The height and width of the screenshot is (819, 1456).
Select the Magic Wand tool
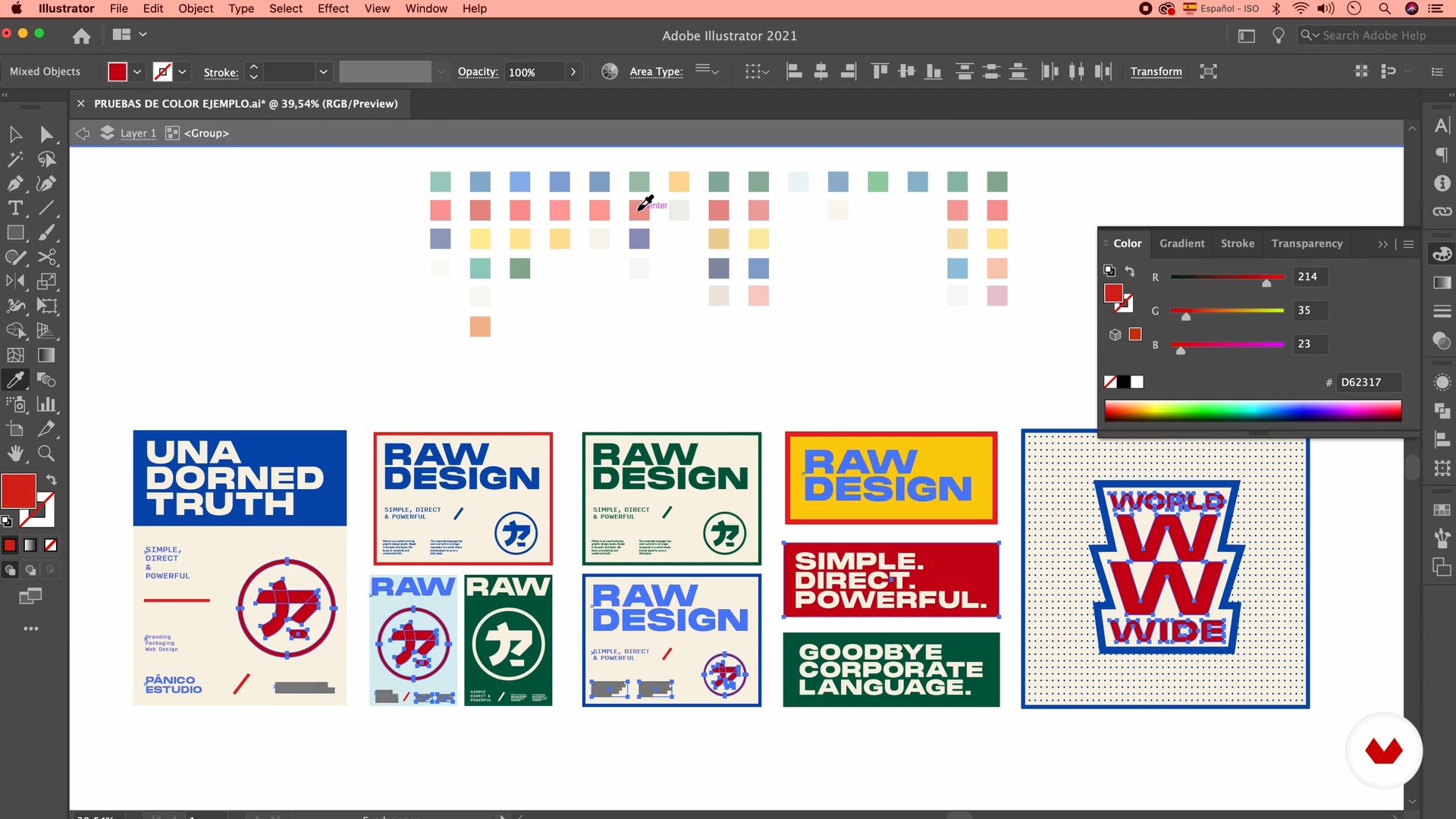pyautogui.click(x=15, y=159)
